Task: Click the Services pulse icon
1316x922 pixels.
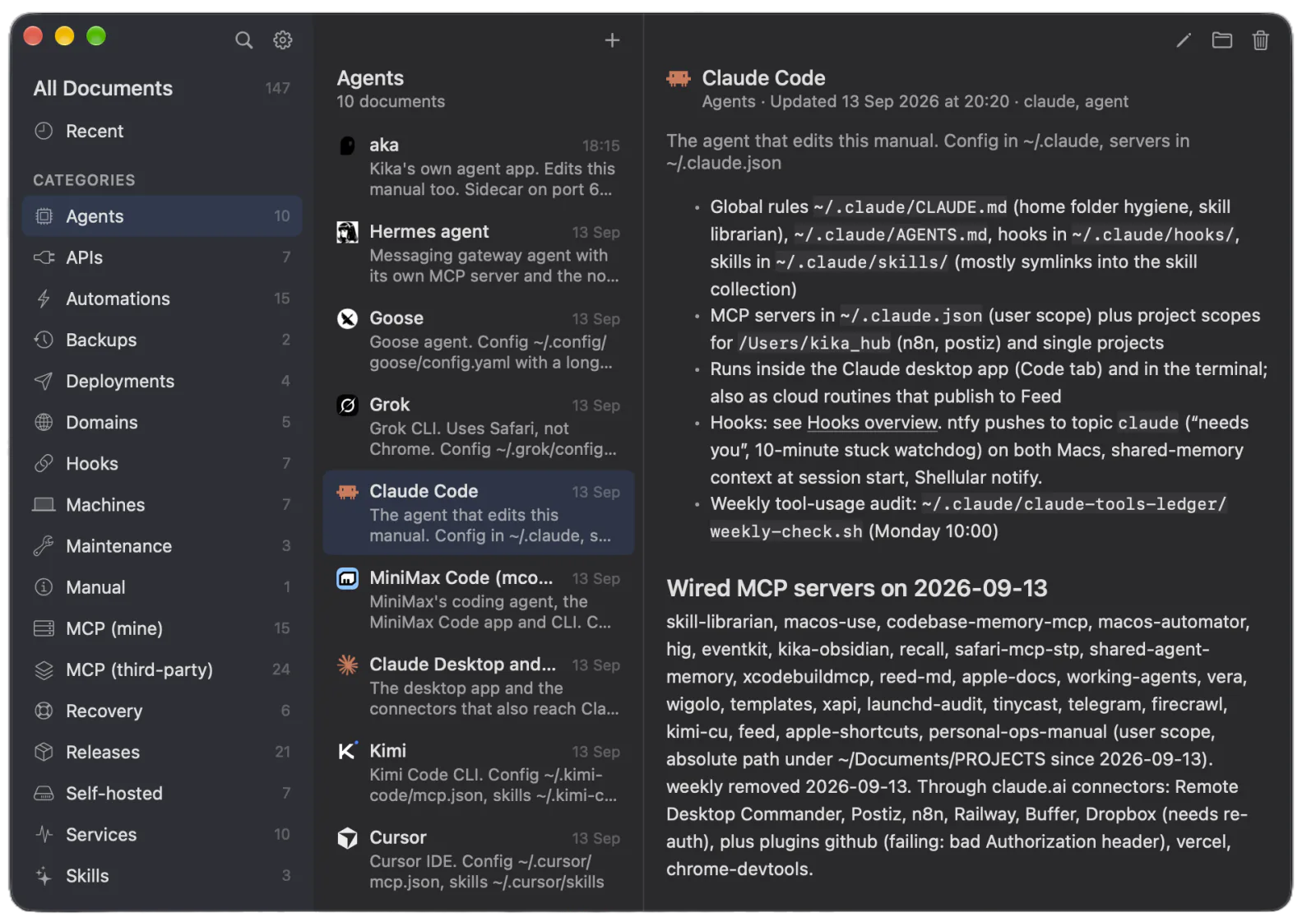Action: click(44, 834)
